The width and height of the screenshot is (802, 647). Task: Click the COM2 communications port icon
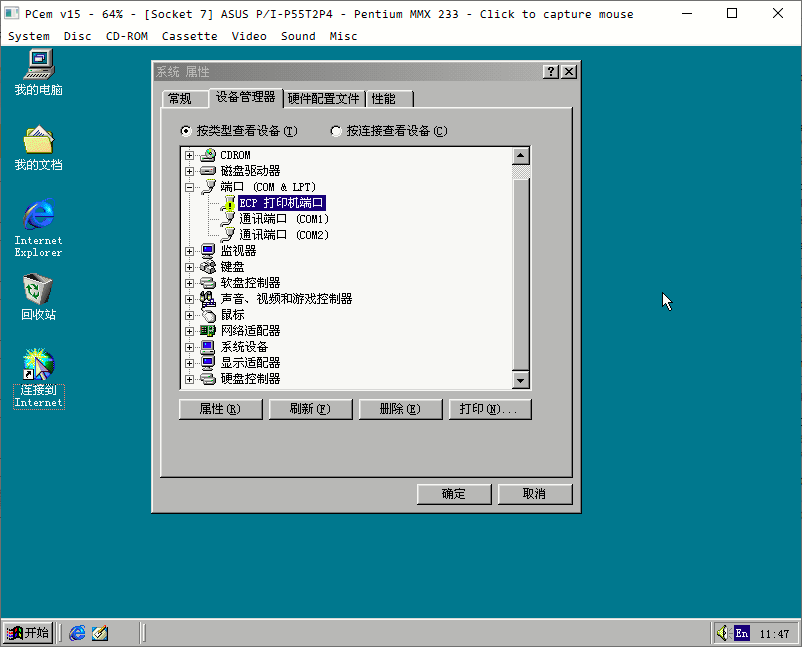pos(228,235)
